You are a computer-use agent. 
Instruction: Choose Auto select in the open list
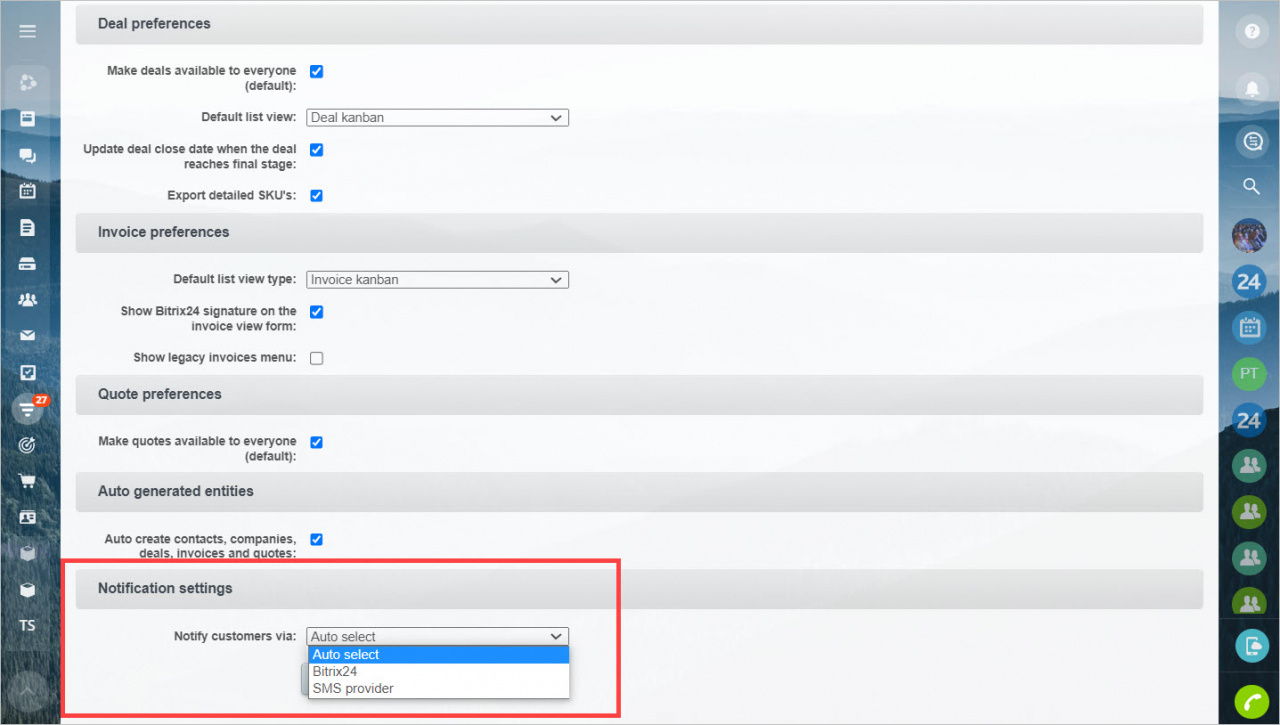click(x=439, y=654)
